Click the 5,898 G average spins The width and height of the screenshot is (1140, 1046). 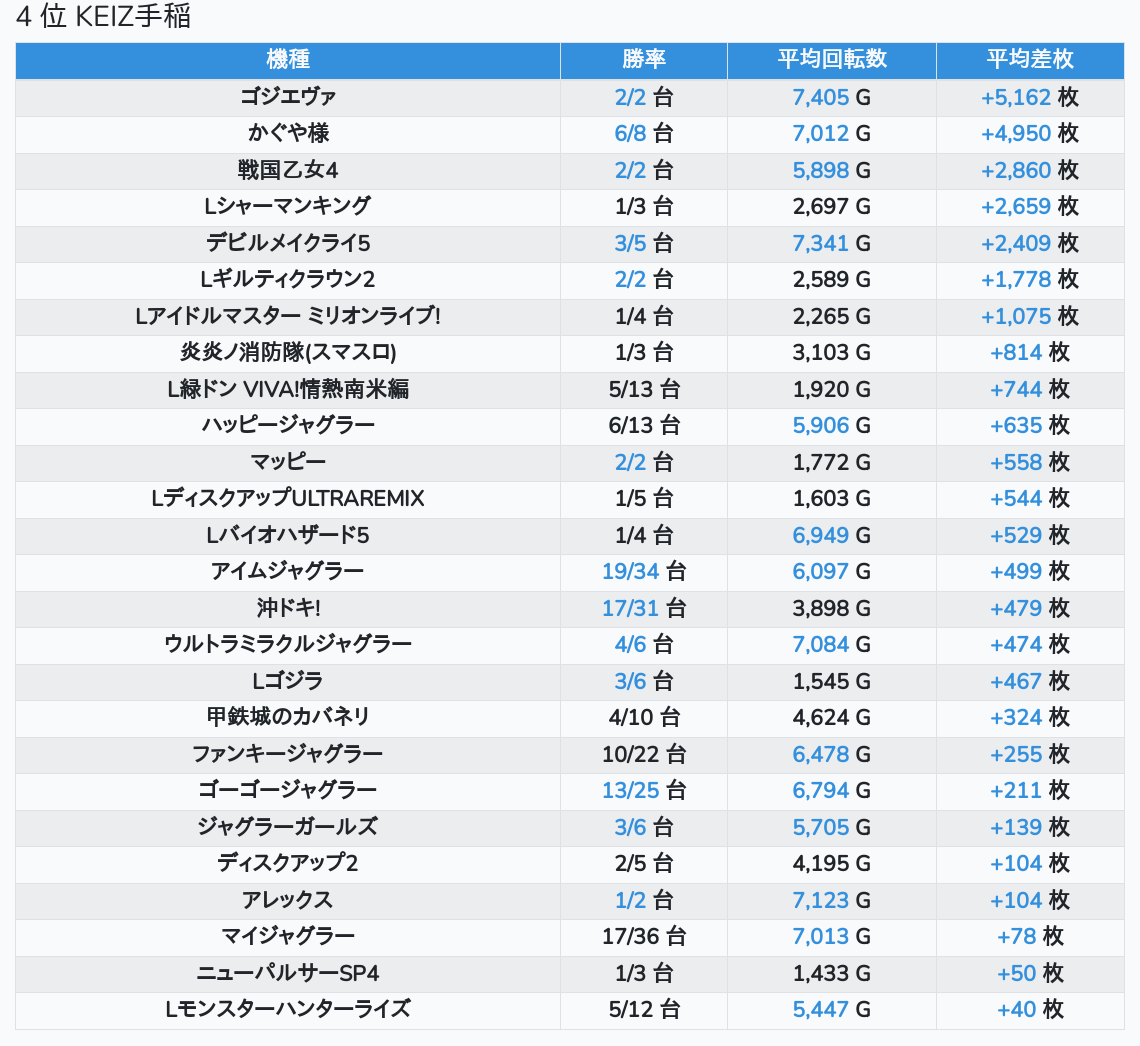(x=832, y=170)
